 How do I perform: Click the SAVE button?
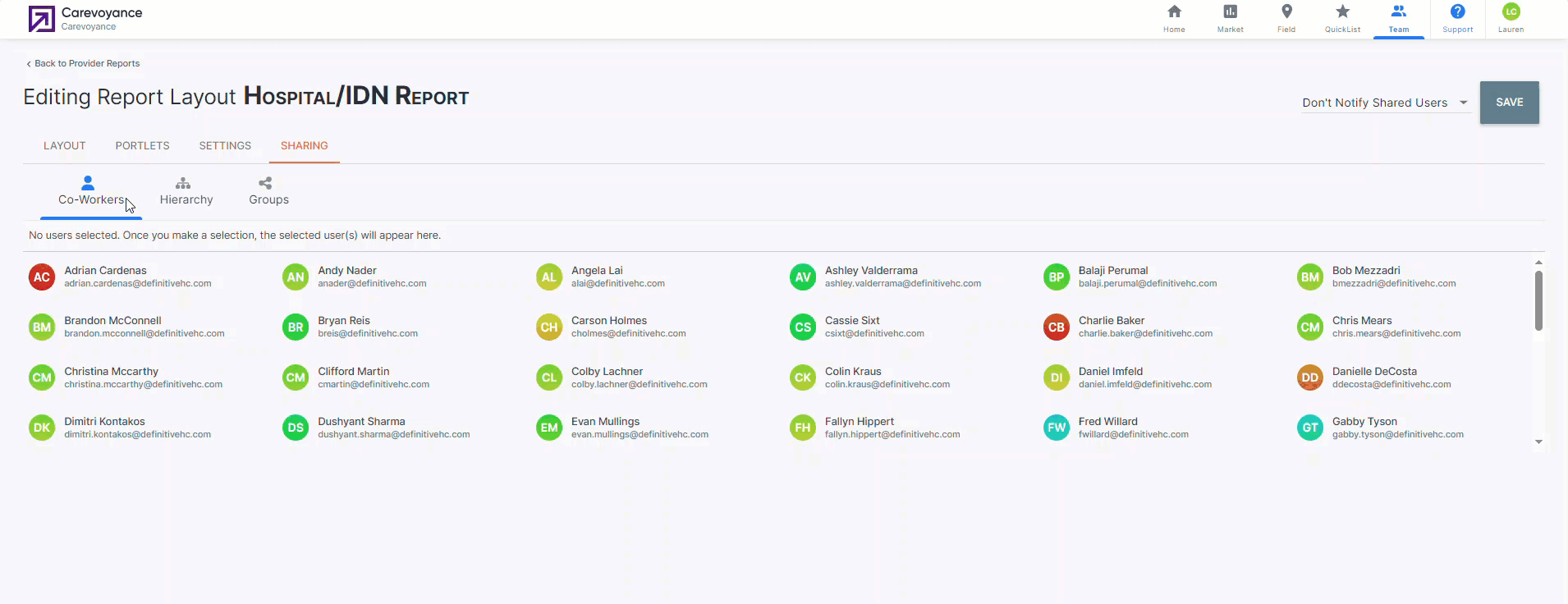[x=1509, y=103]
